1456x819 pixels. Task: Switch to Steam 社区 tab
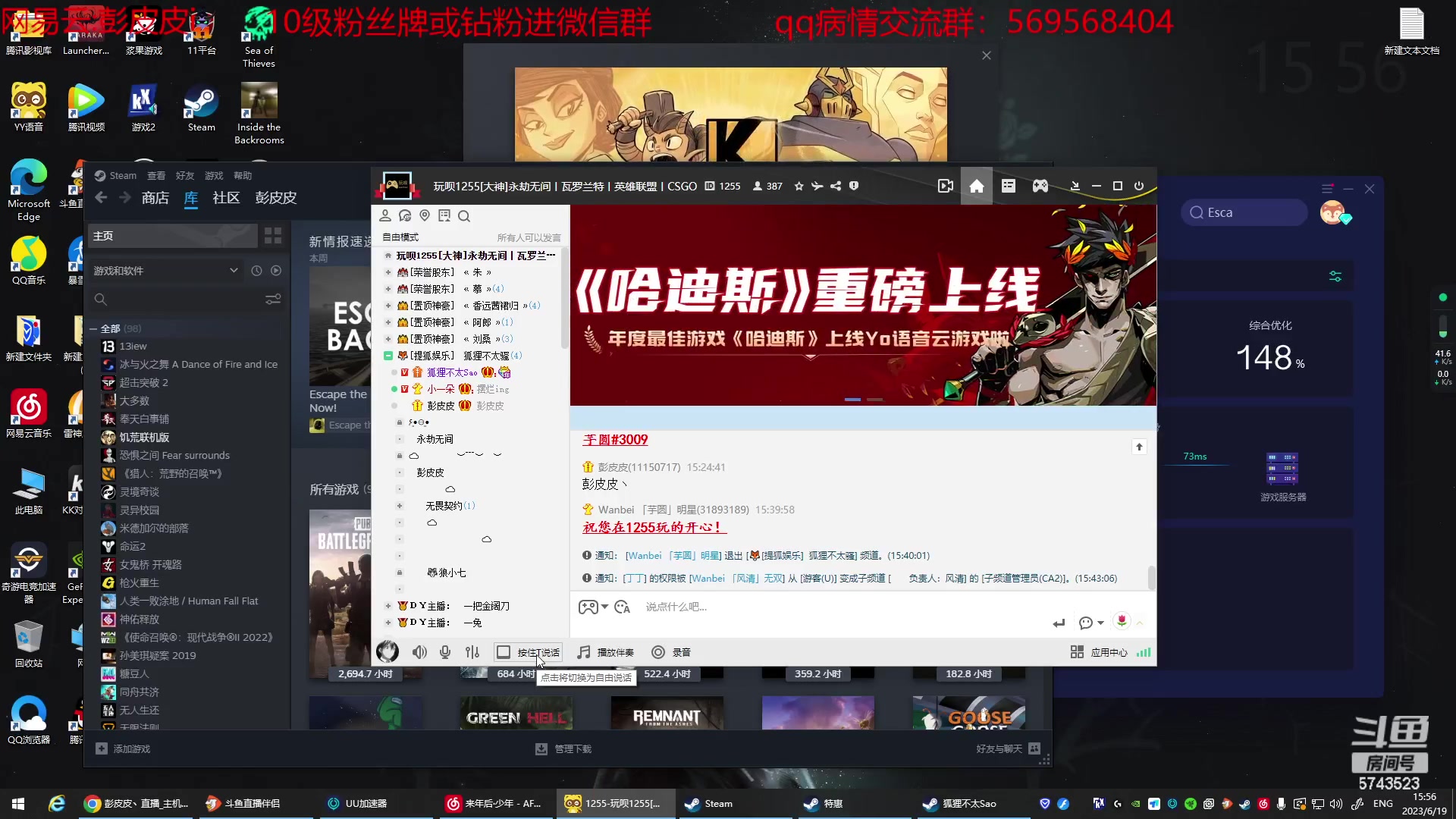[x=226, y=198]
